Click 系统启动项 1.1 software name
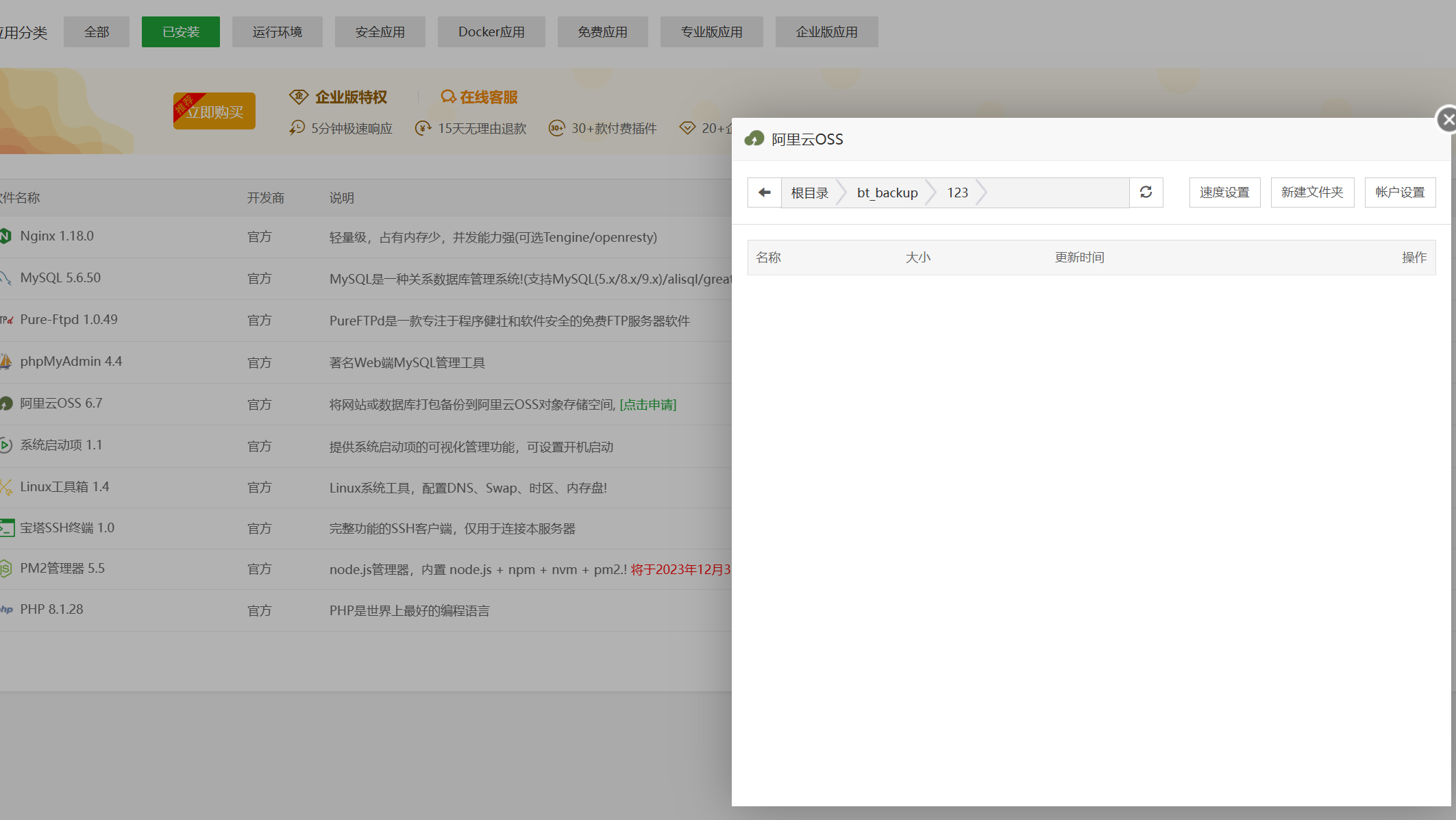The image size is (1456, 820). [61, 445]
